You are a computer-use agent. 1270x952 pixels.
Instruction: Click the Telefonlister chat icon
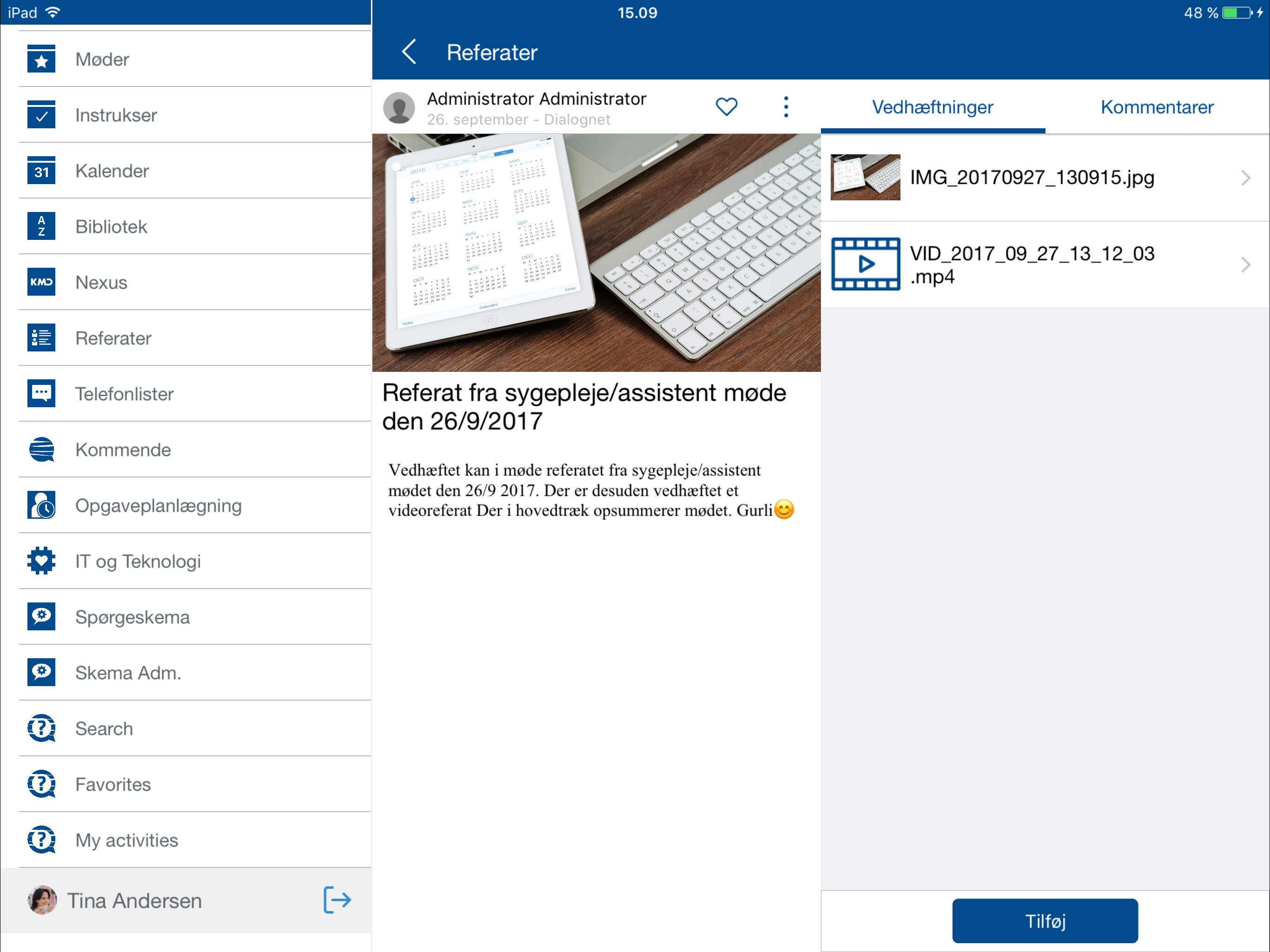tap(41, 393)
